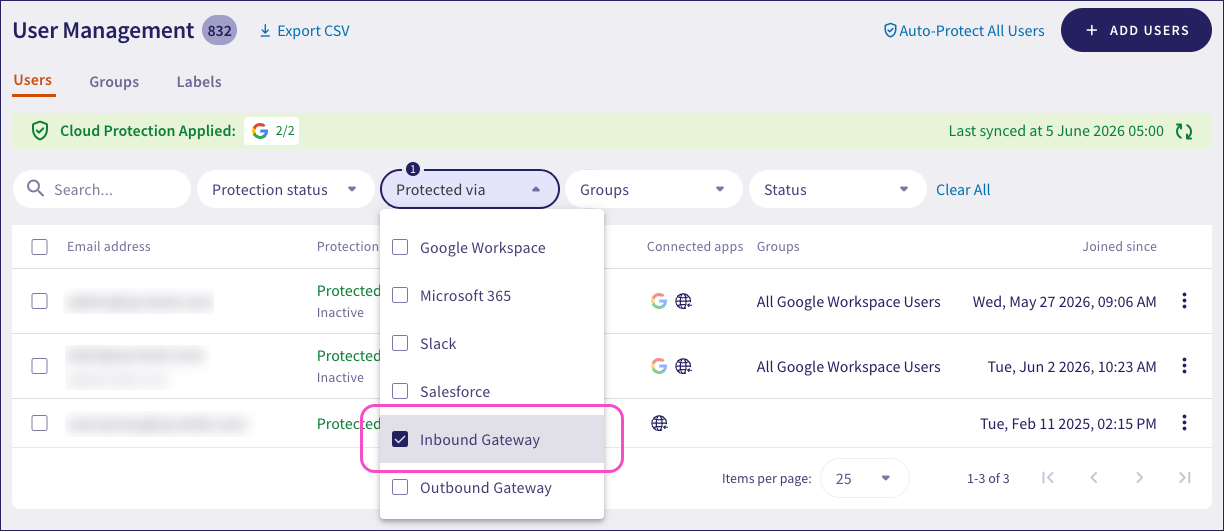1224x531 pixels.
Task: Click Export CSV link
Action: (304, 31)
